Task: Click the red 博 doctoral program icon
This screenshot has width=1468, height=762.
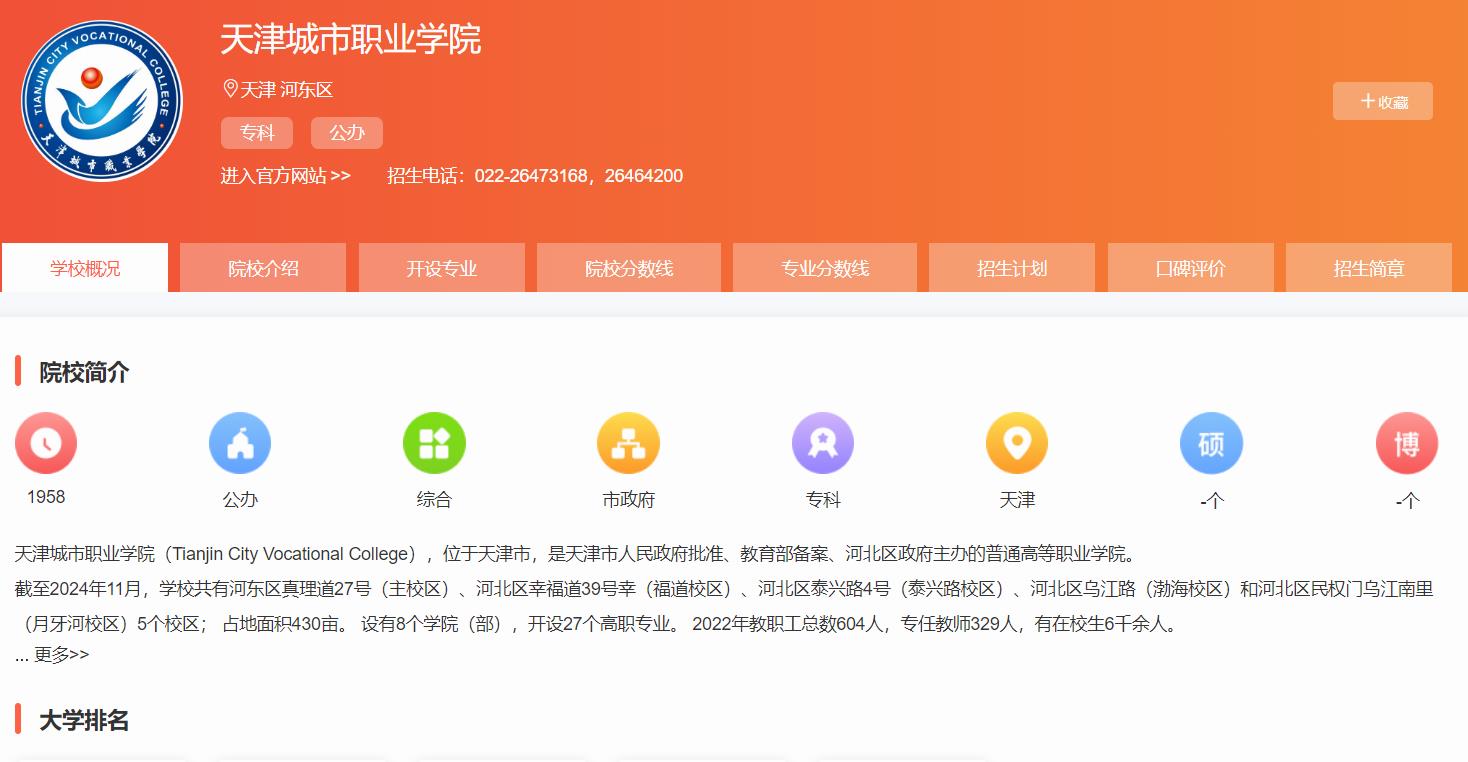Action: (x=1406, y=443)
